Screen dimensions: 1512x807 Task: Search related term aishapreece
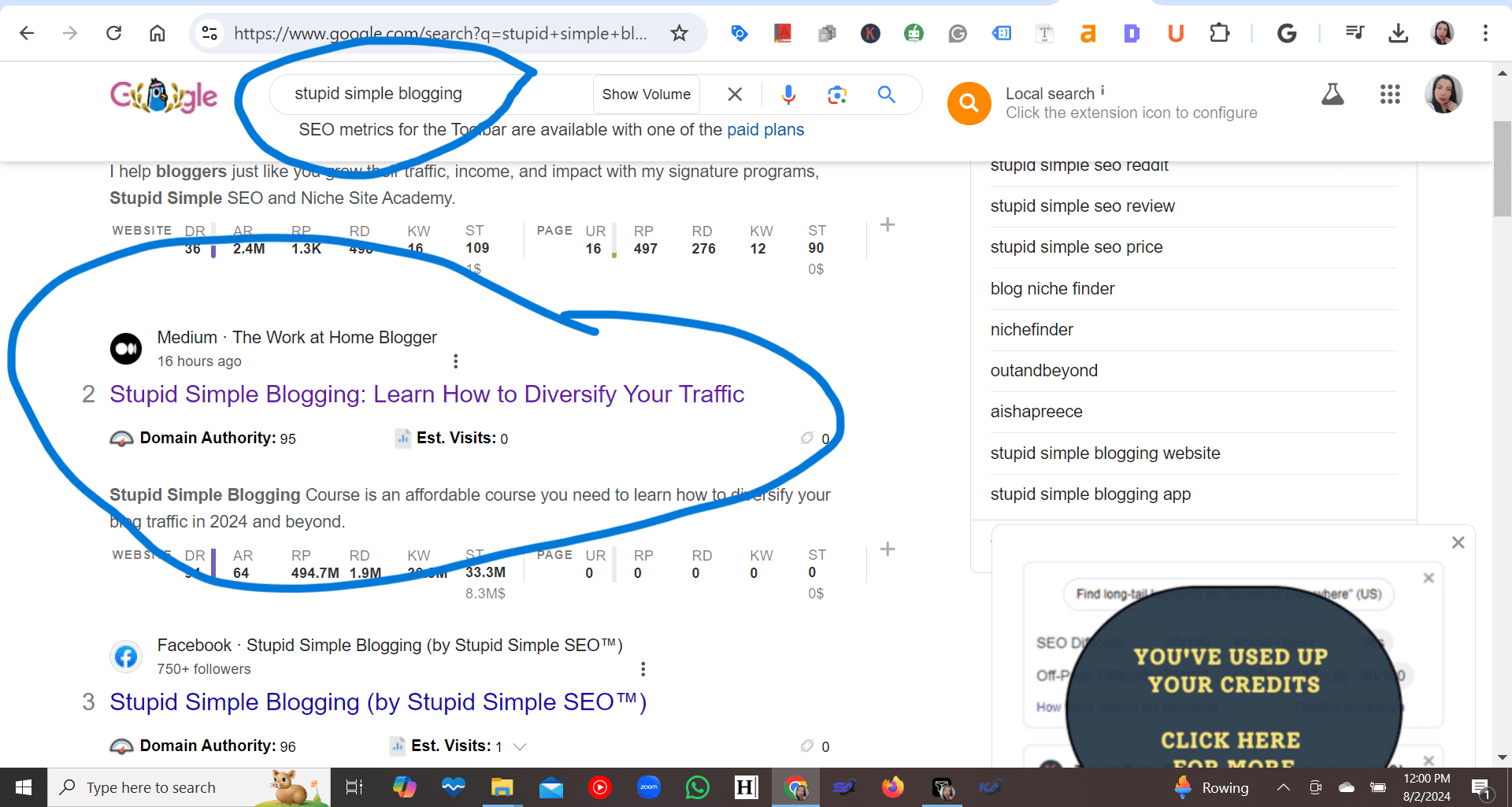1036,412
